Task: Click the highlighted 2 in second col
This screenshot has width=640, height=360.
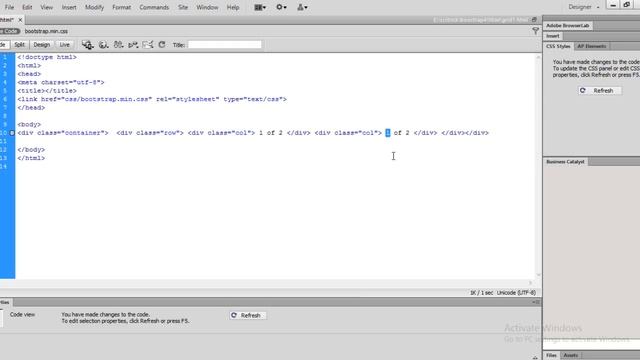Action: (x=388, y=133)
